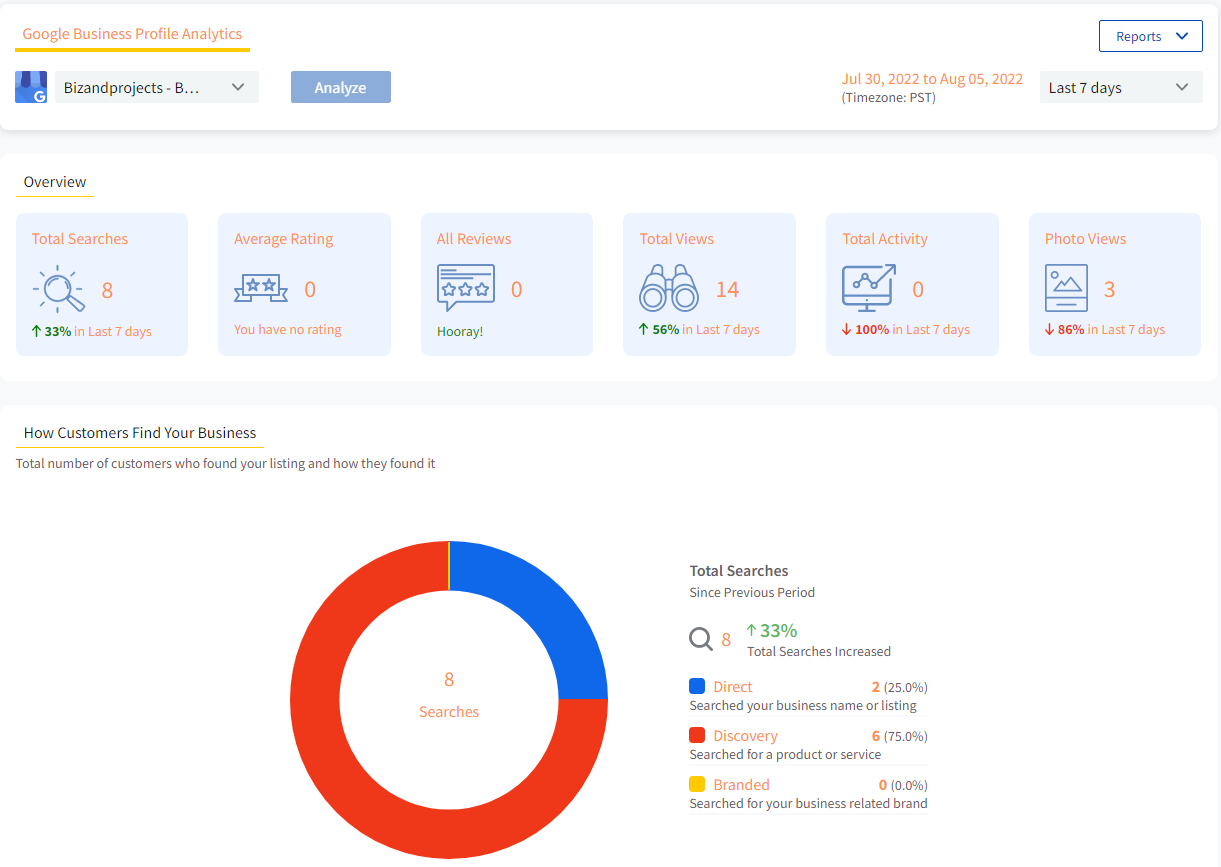Open the Last 7 days date range dropdown
1221x867 pixels.
pos(1118,87)
